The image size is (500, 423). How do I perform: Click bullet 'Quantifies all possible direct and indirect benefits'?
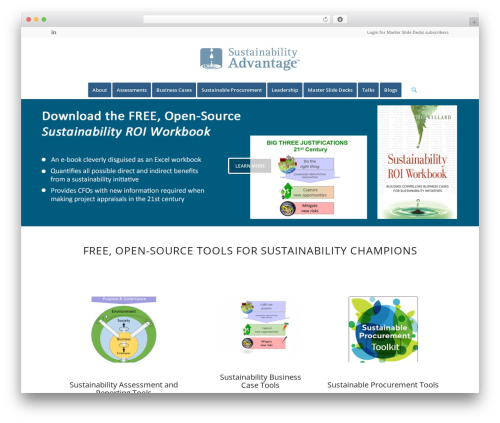(124, 171)
